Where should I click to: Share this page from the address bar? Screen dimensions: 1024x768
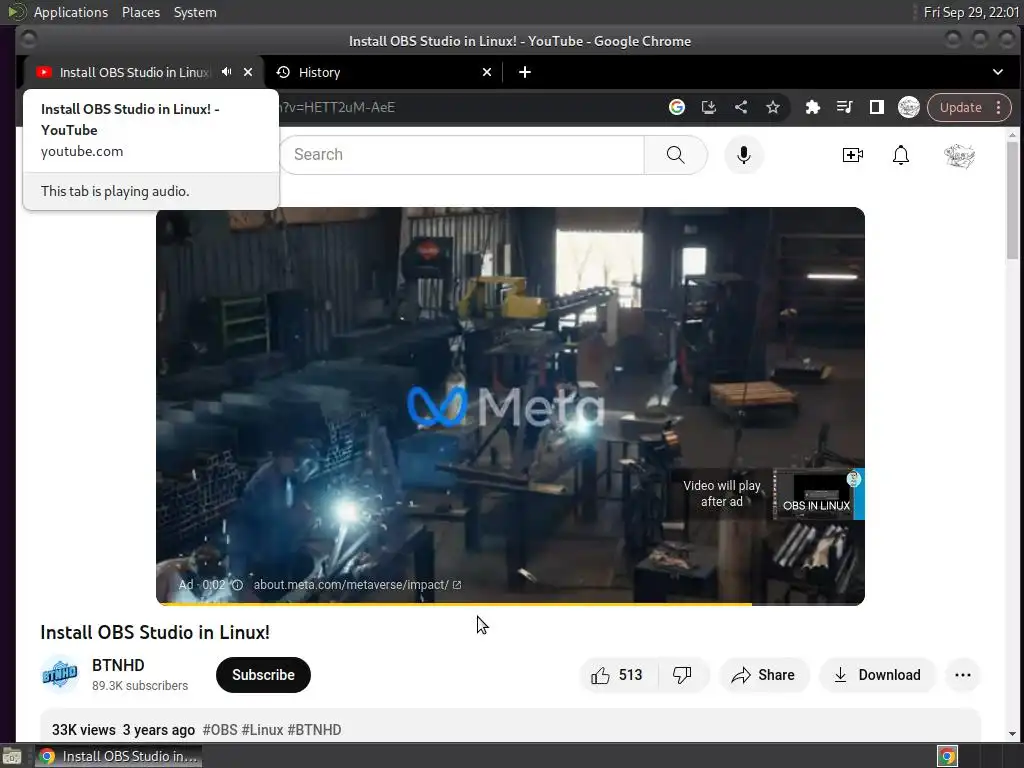point(741,107)
